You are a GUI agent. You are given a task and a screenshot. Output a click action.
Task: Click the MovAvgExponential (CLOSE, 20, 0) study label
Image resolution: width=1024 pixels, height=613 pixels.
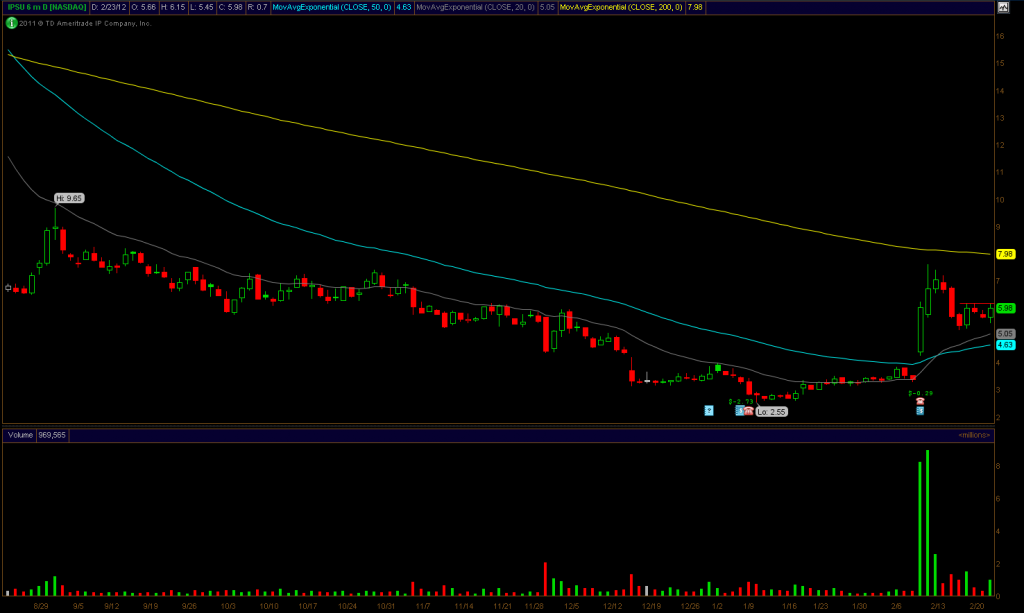473,8
